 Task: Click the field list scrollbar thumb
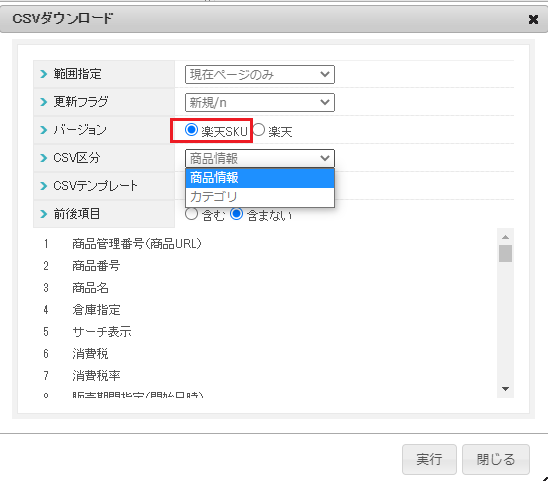coord(505,253)
